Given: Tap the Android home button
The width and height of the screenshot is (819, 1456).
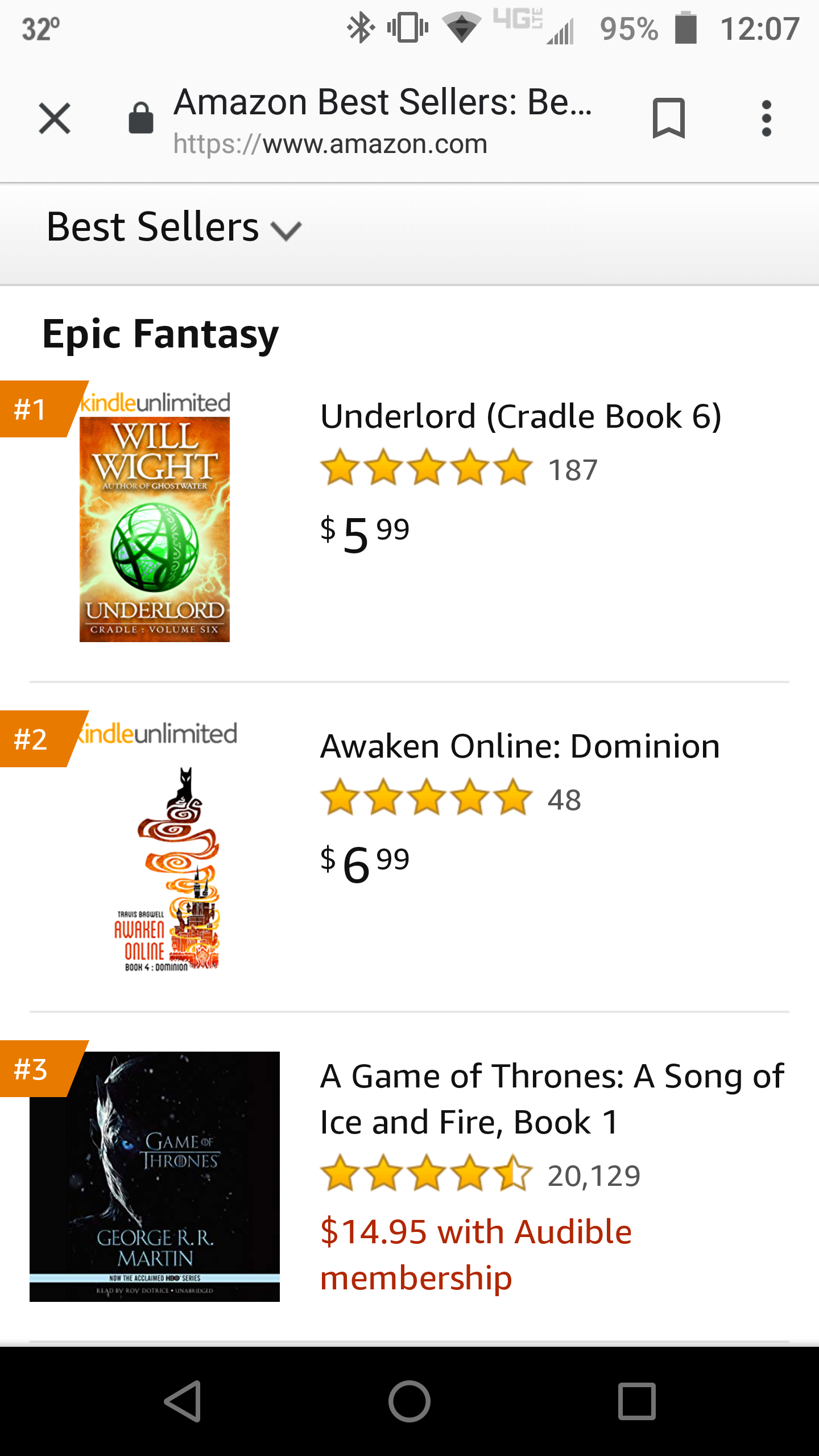Looking at the screenshot, I should (409, 1401).
